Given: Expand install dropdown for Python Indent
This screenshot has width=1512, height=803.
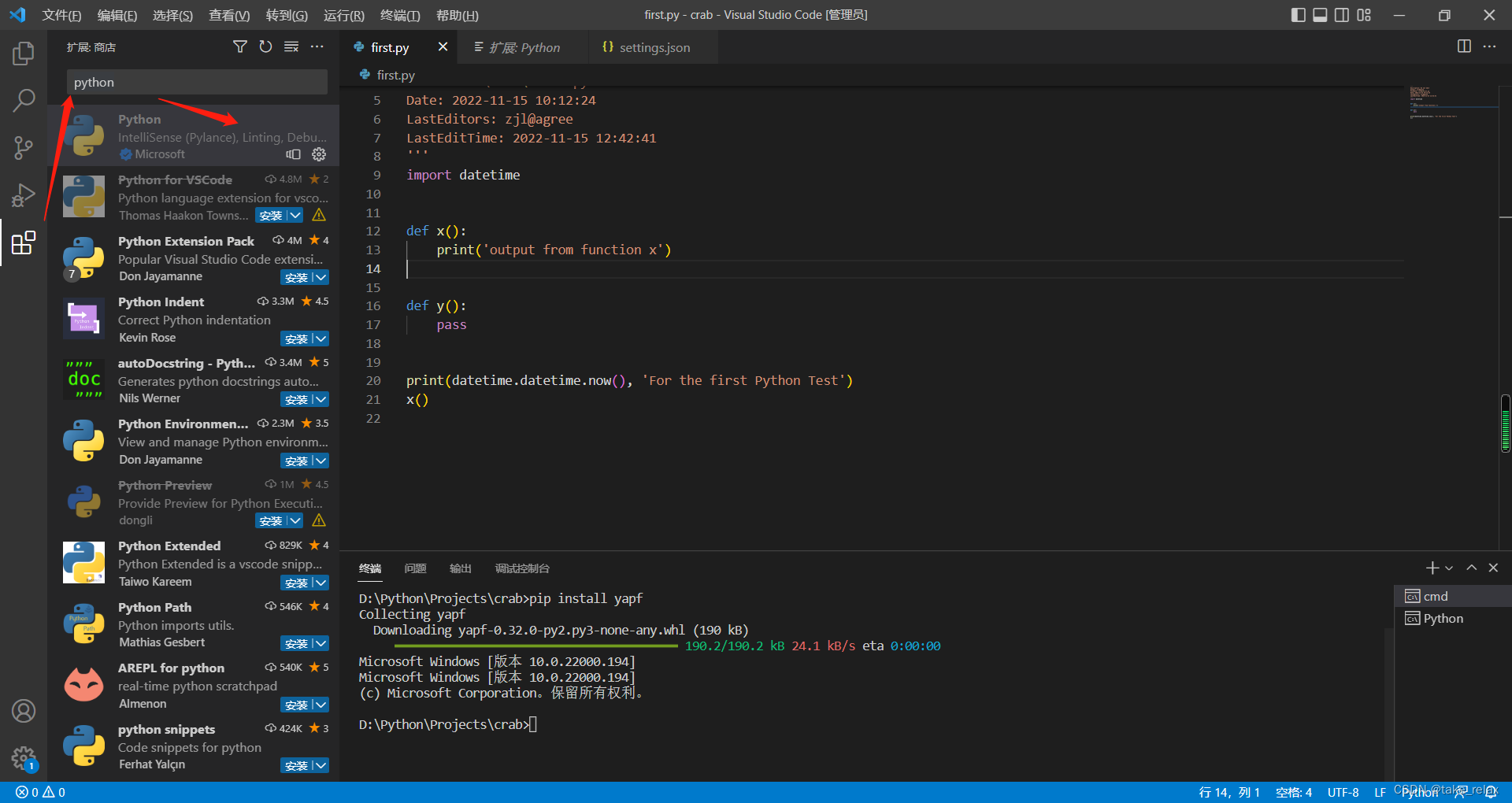Looking at the screenshot, I should tap(321, 339).
